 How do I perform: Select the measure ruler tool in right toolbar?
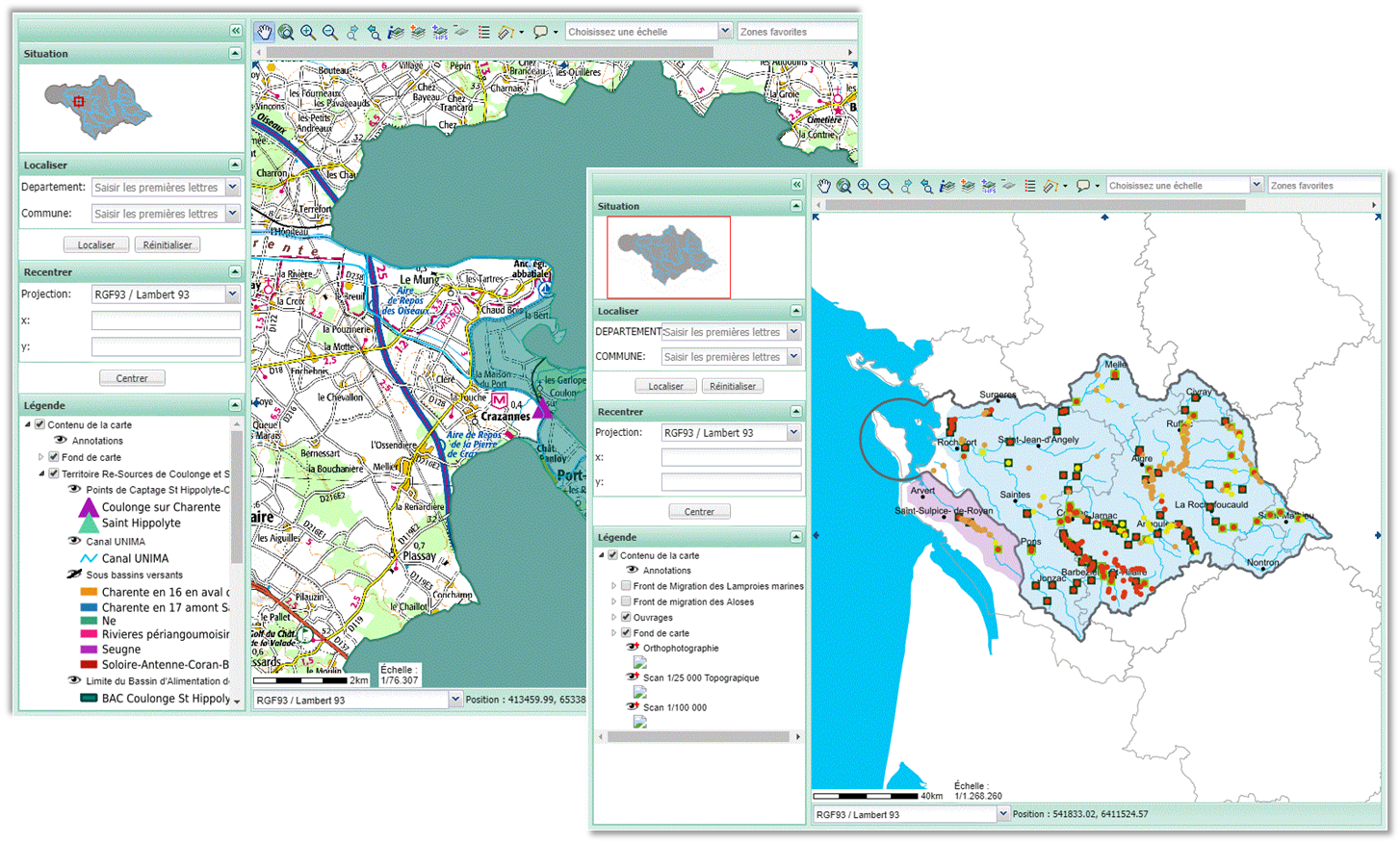click(1052, 186)
